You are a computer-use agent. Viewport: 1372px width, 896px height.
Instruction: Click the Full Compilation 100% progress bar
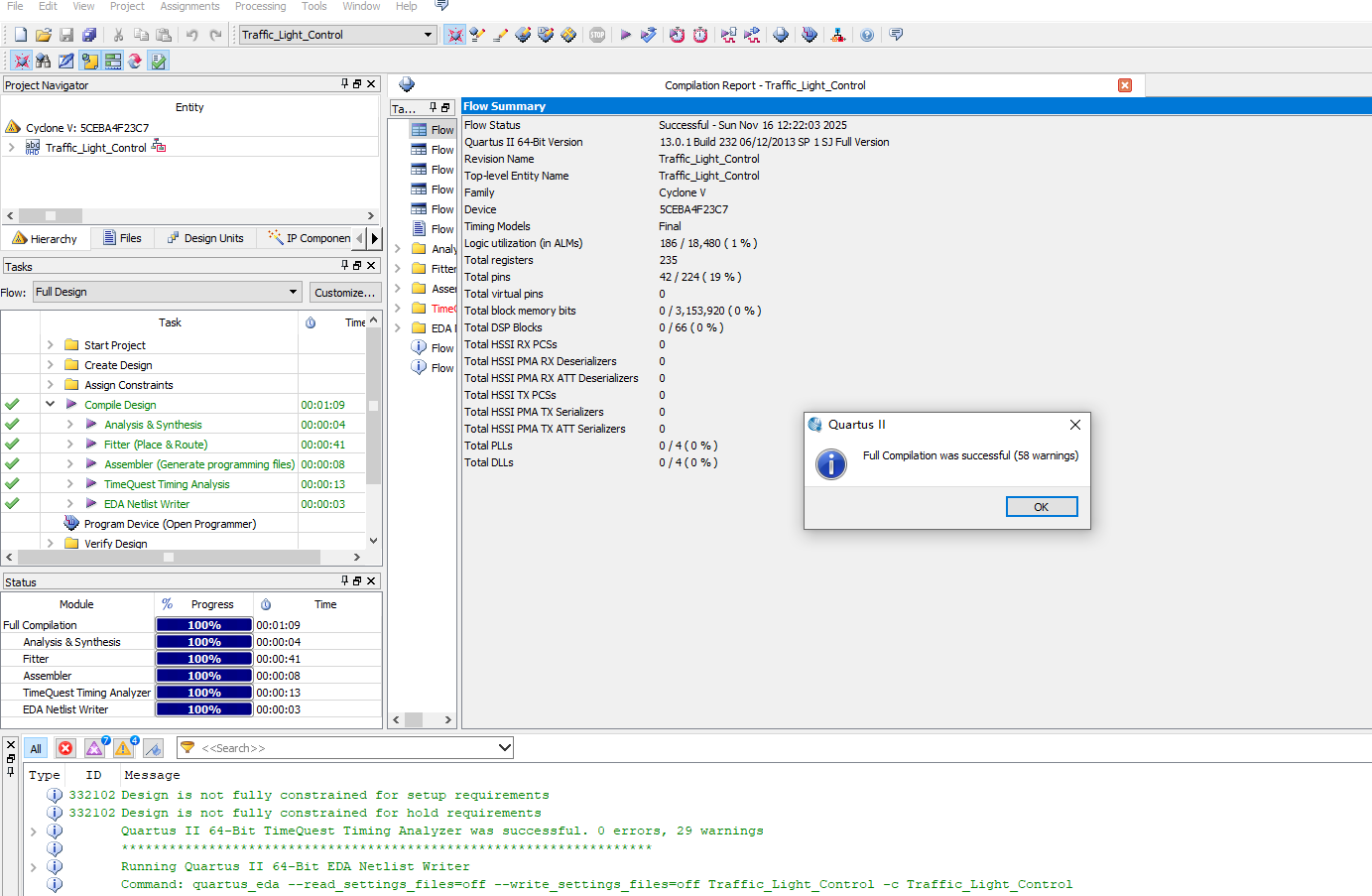click(204, 625)
